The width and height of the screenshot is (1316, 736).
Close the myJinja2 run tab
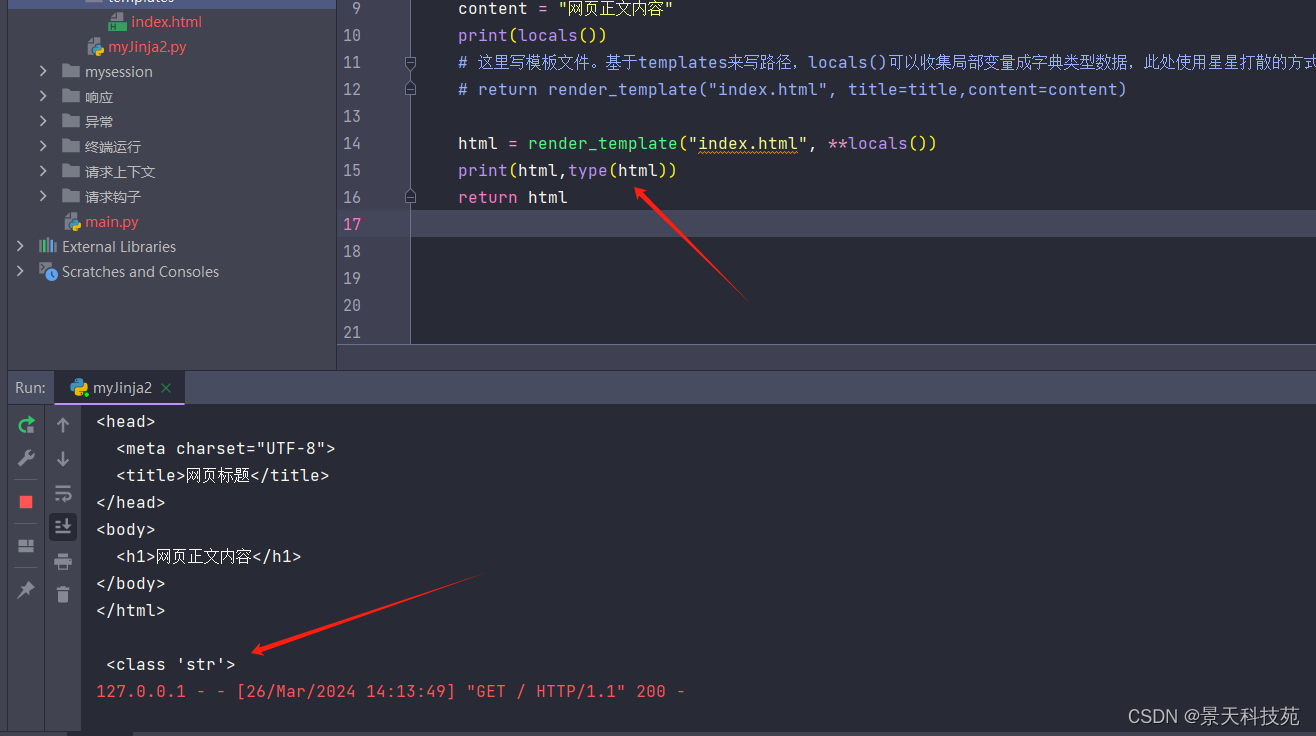pos(166,388)
